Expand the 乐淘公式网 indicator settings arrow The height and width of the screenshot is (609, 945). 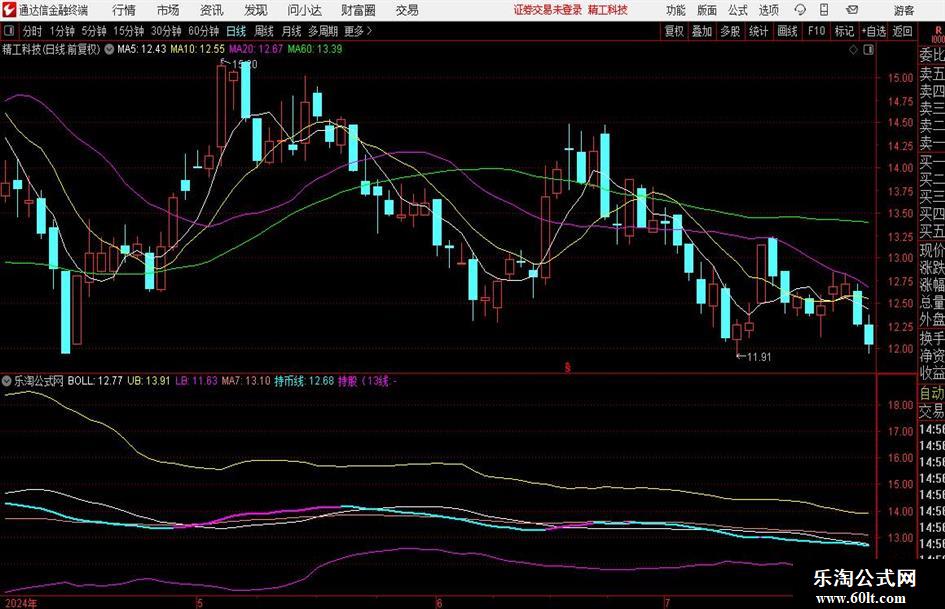[x=7, y=381]
